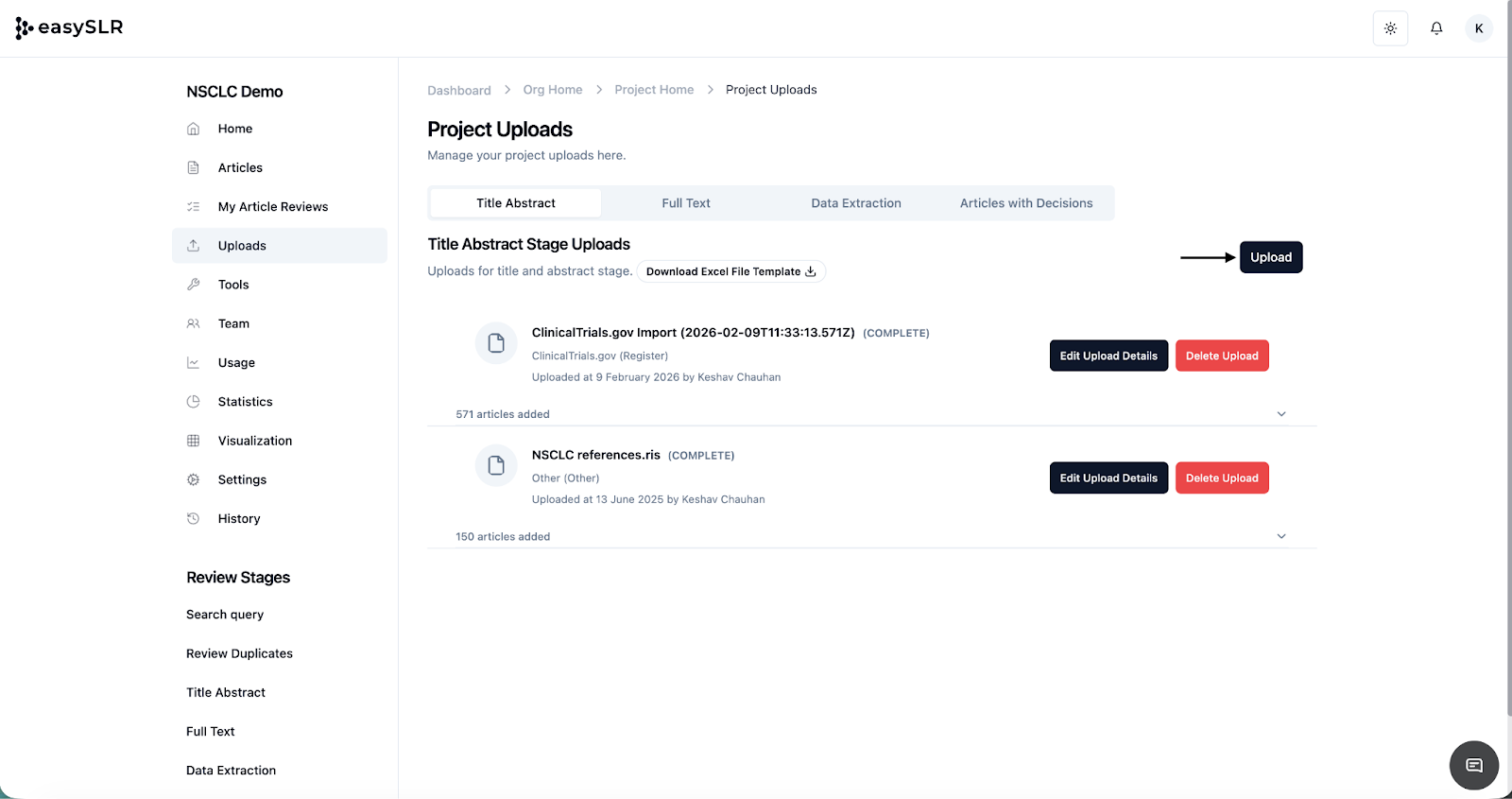This screenshot has width=1512, height=799.
Task: Open the chat support bubble icon
Action: point(1473,765)
